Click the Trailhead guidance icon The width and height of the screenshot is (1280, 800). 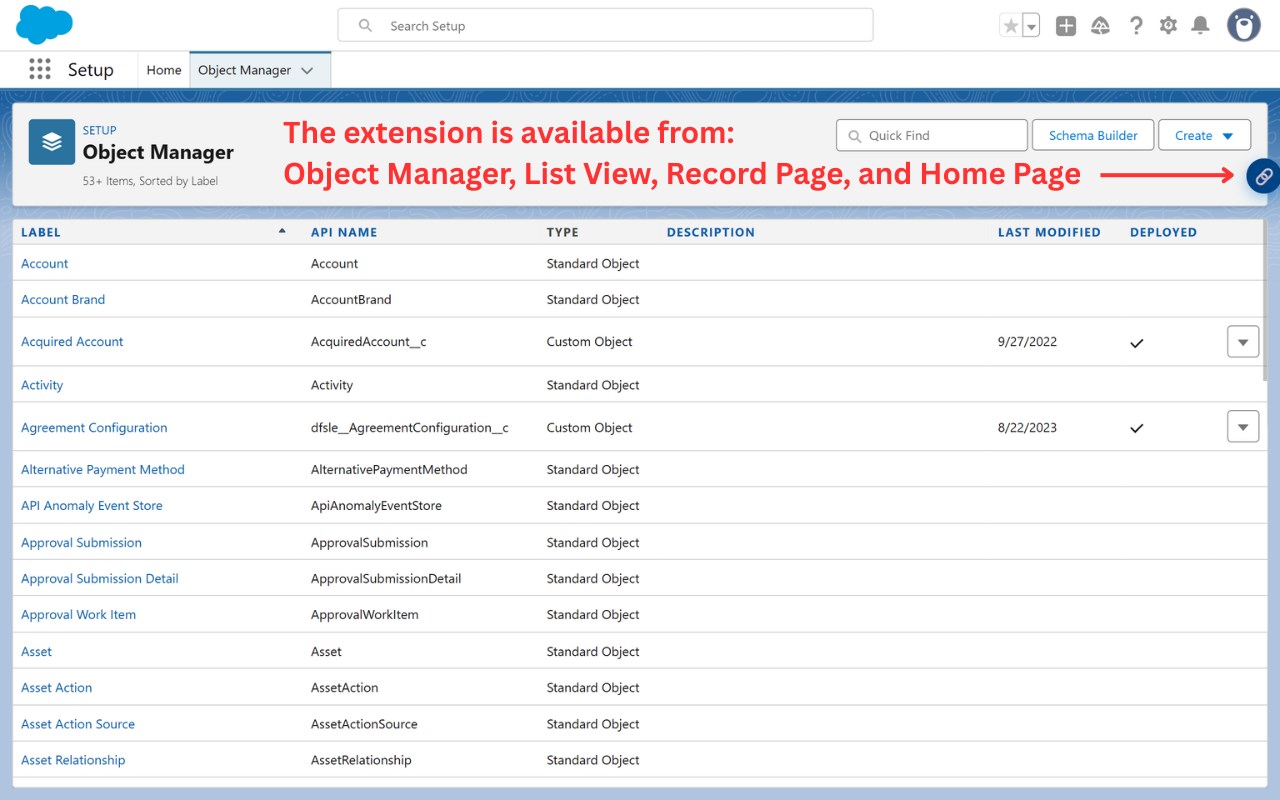(1100, 26)
